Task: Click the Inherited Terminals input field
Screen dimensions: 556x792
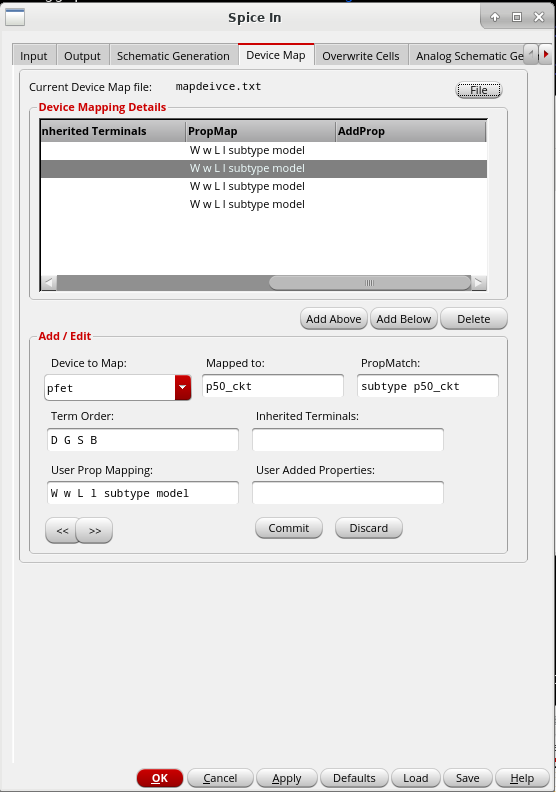Action: pyautogui.click(x=348, y=440)
